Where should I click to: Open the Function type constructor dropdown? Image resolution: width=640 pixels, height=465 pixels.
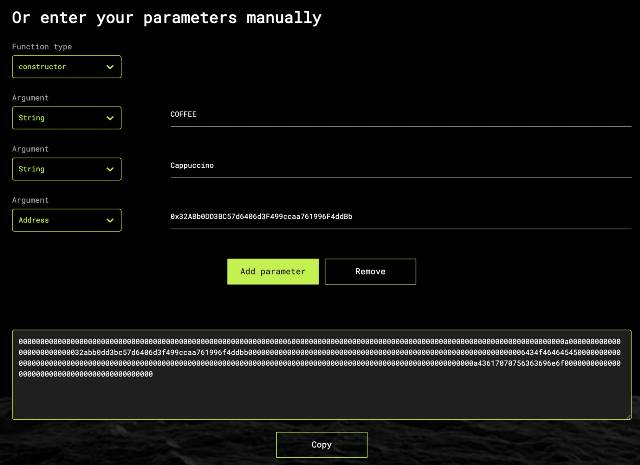(67, 67)
